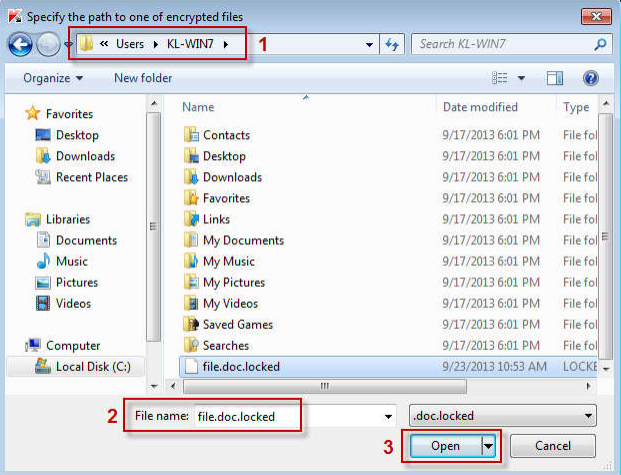Click the New folder toolbar button
The height and width of the screenshot is (475, 621).
(x=143, y=78)
